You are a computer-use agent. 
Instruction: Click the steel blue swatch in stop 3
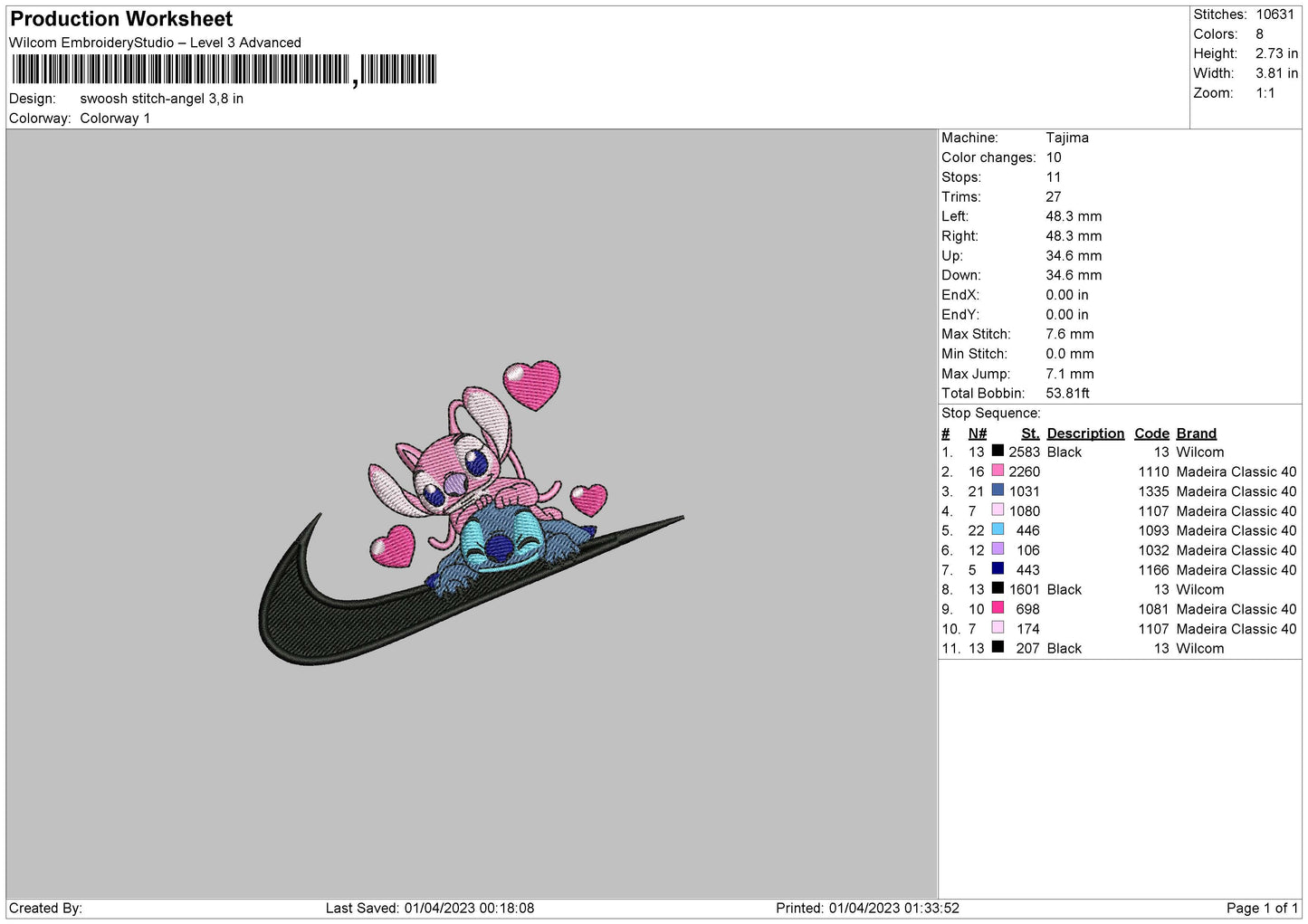(998, 491)
